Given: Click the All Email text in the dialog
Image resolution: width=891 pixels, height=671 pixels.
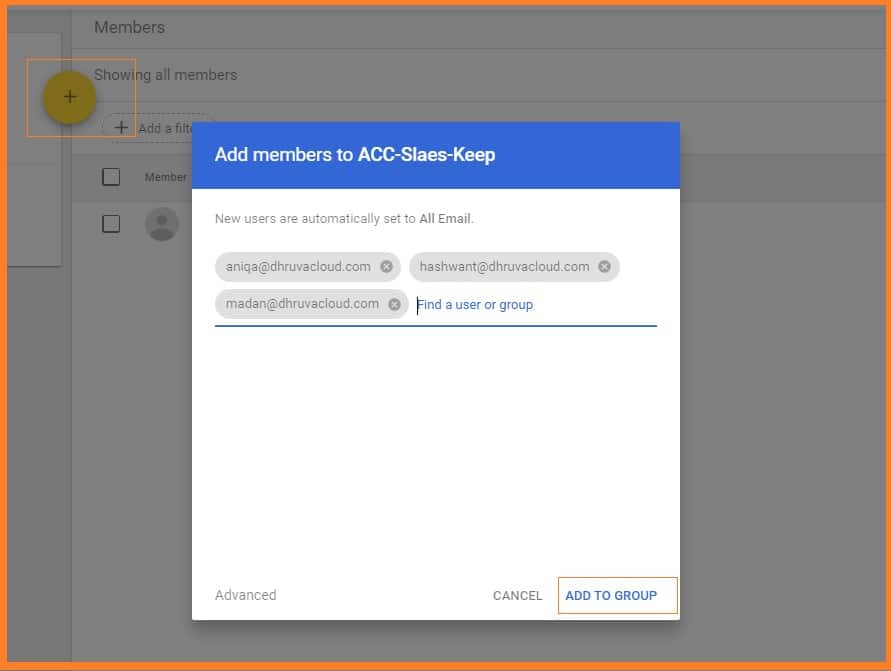Looking at the screenshot, I should click(446, 218).
